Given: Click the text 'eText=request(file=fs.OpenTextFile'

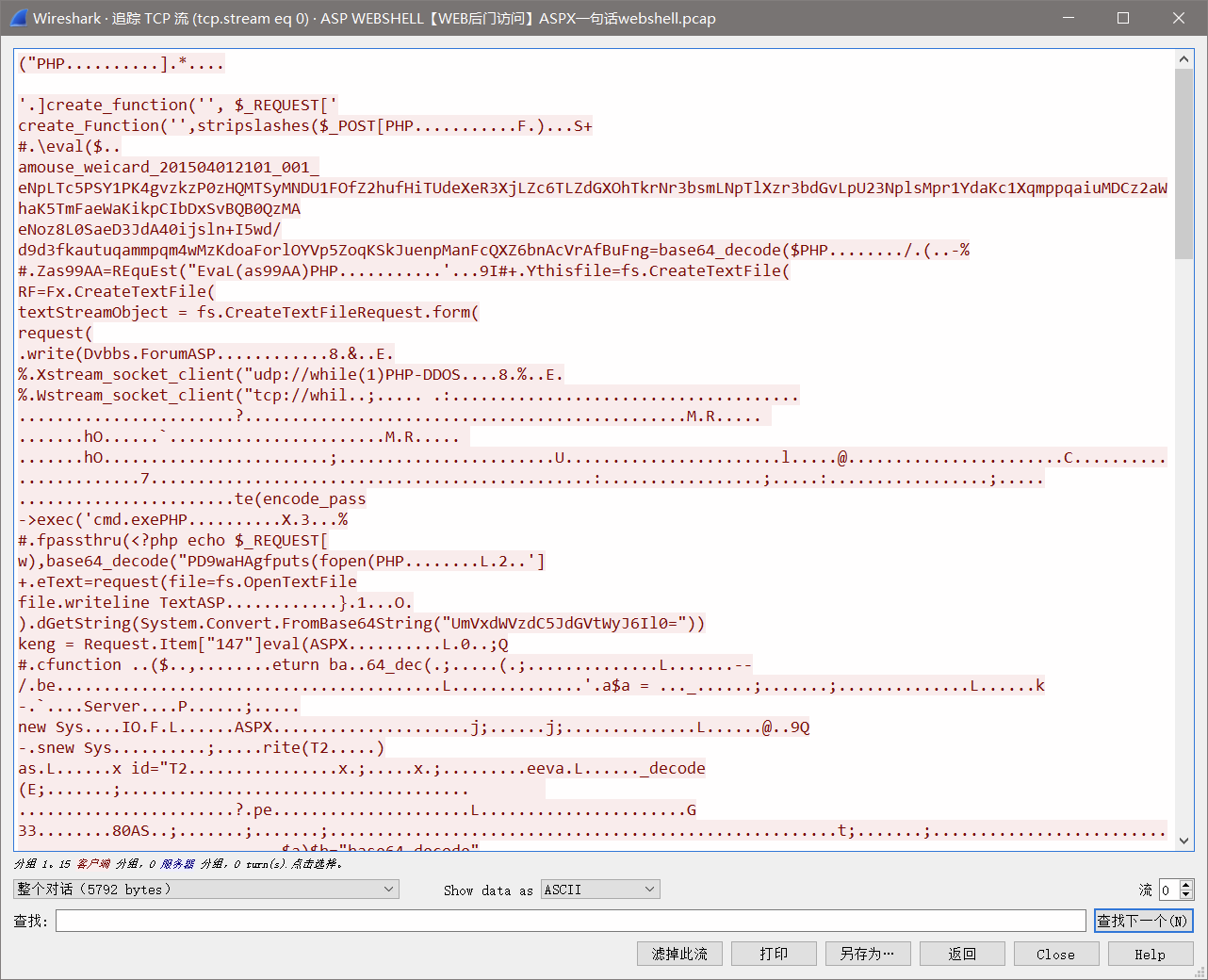Looking at the screenshot, I should 197,581.
